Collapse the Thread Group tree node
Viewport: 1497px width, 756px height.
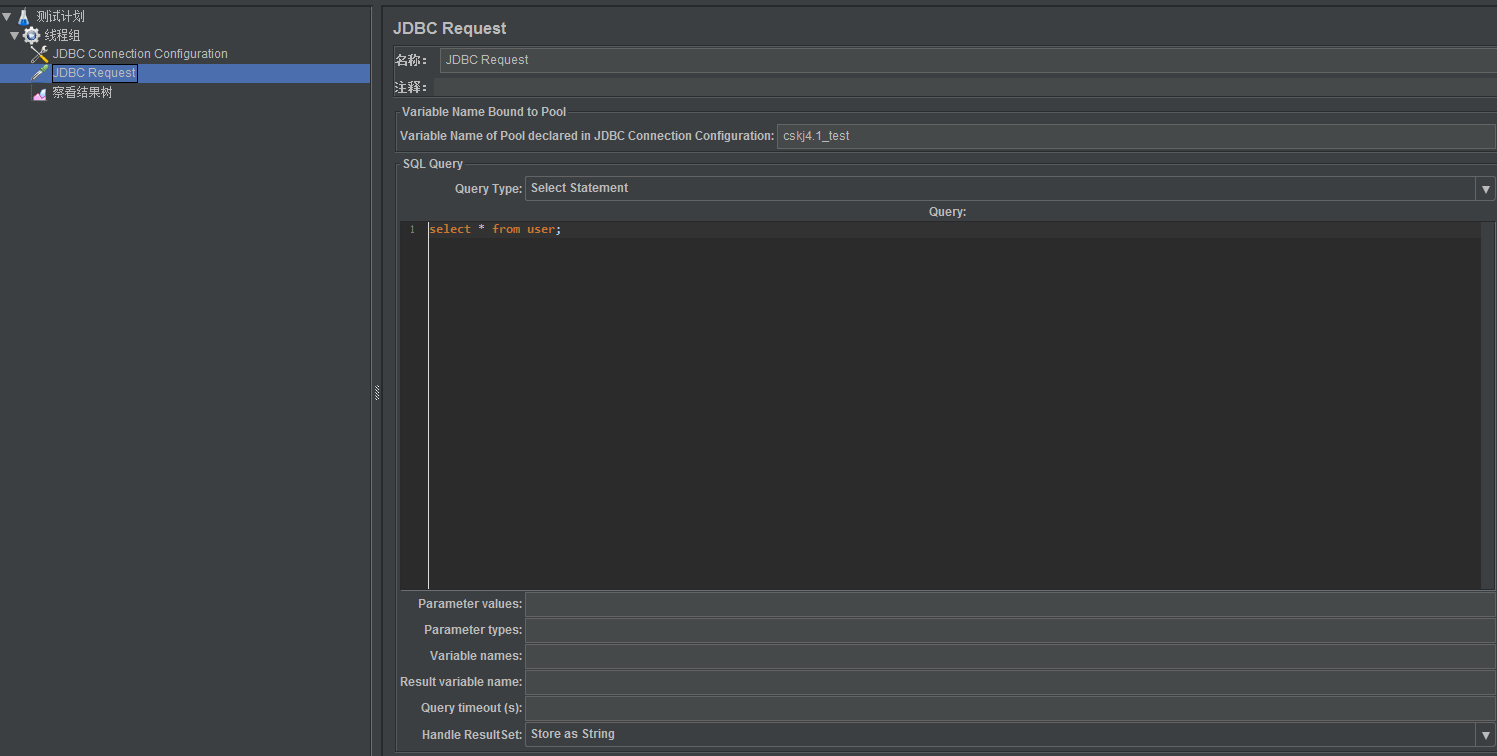(x=15, y=36)
